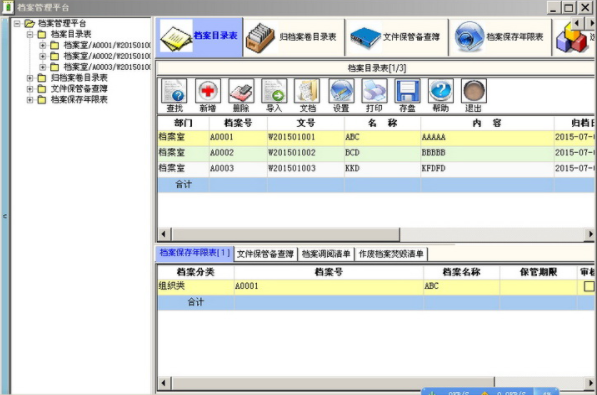This screenshot has height=395, width=597.
Task: Expand the 文件保管备查簿 tree node
Action: point(30,89)
